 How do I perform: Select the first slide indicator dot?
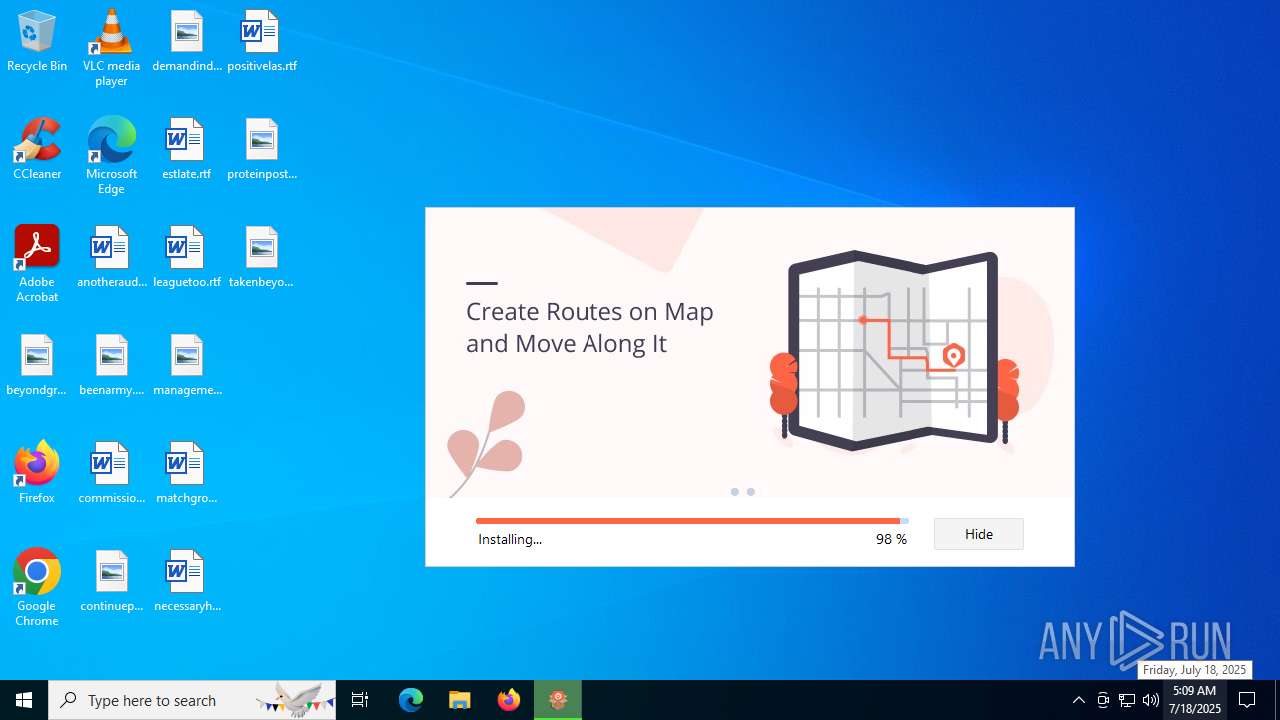735,492
